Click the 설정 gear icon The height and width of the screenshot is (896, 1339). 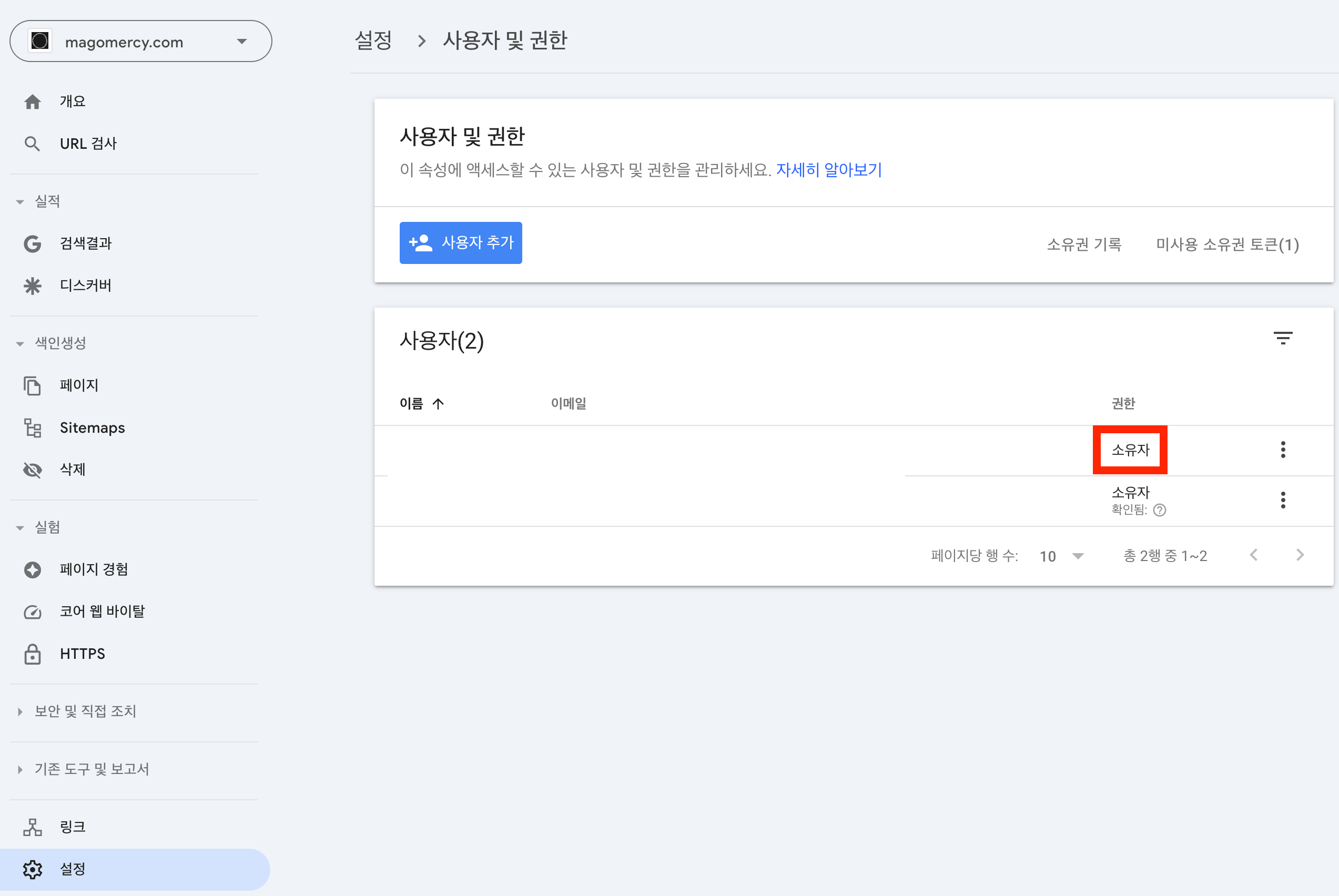pos(33,869)
